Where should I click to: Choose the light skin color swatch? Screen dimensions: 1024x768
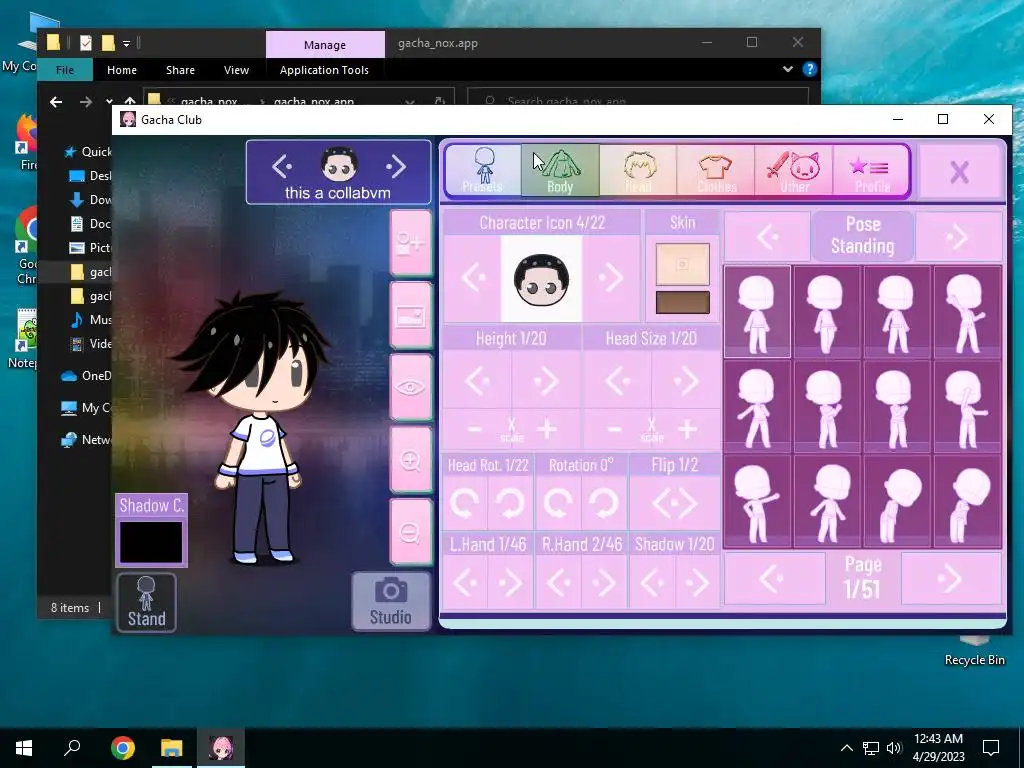pyautogui.click(x=682, y=264)
